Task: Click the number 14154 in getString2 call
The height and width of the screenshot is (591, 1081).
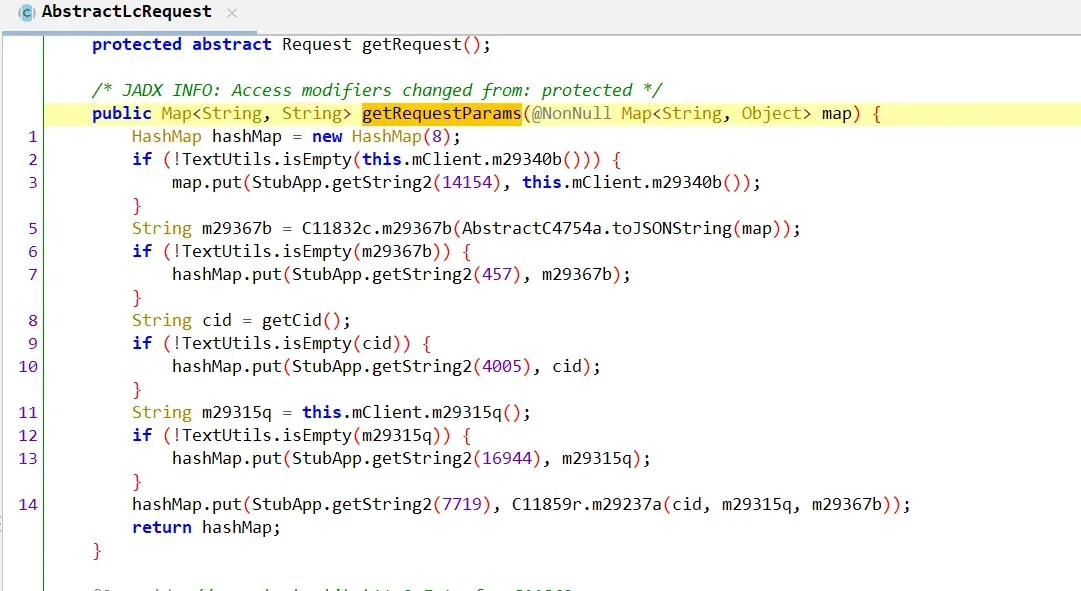Action: click(x=467, y=182)
